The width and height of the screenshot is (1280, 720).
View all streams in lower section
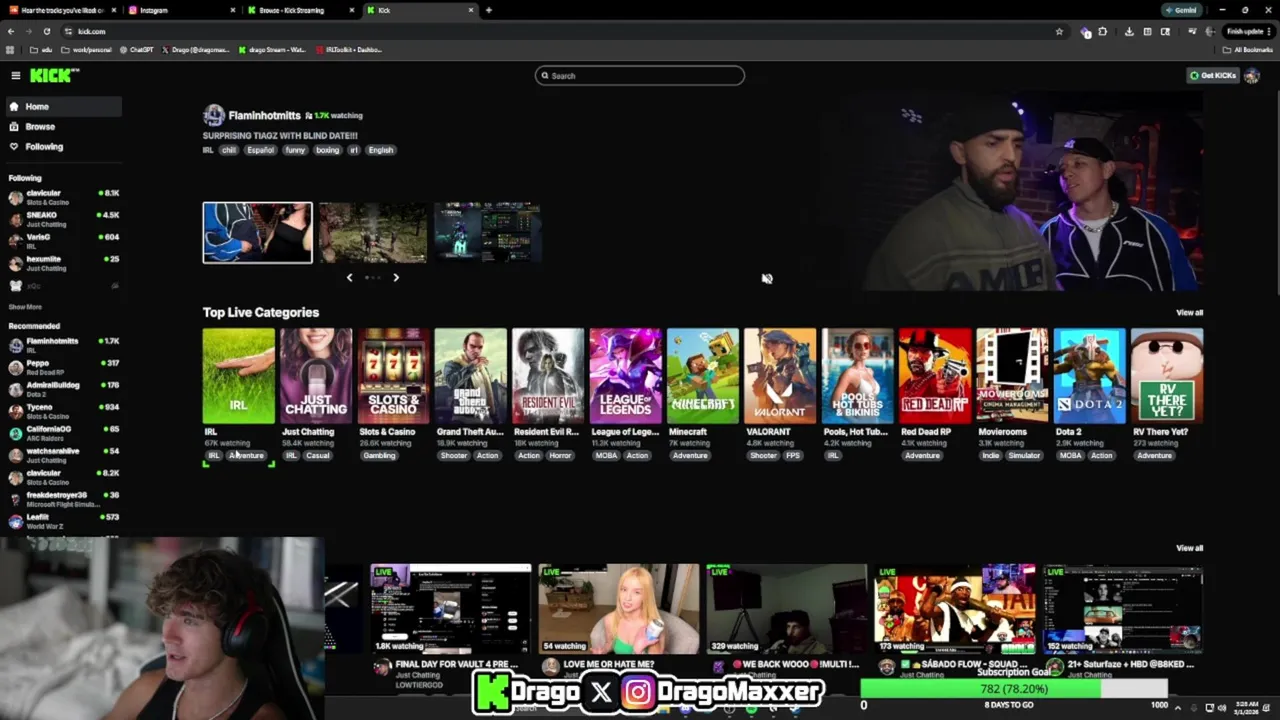click(1189, 548)
